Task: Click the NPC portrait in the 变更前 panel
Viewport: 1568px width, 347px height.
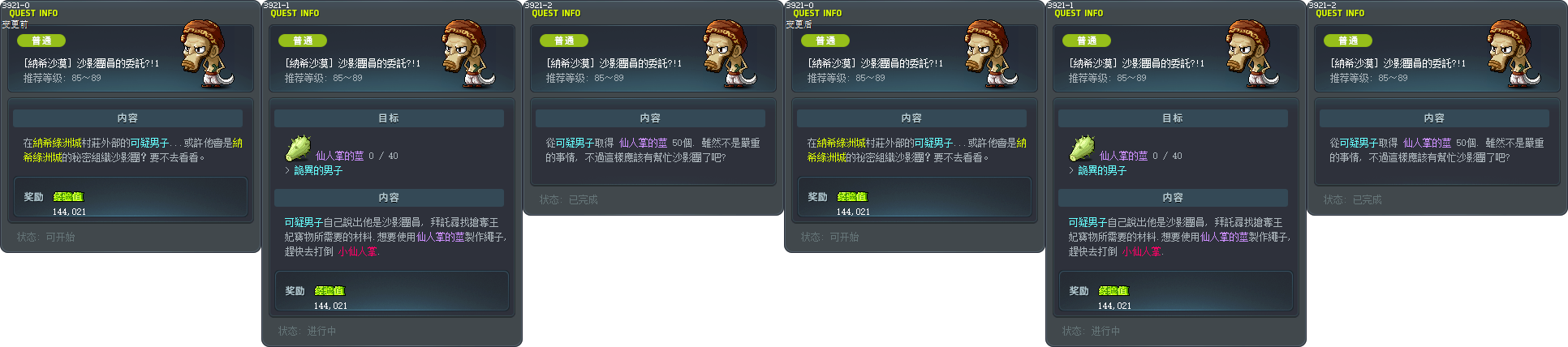Action: (207, 54)
